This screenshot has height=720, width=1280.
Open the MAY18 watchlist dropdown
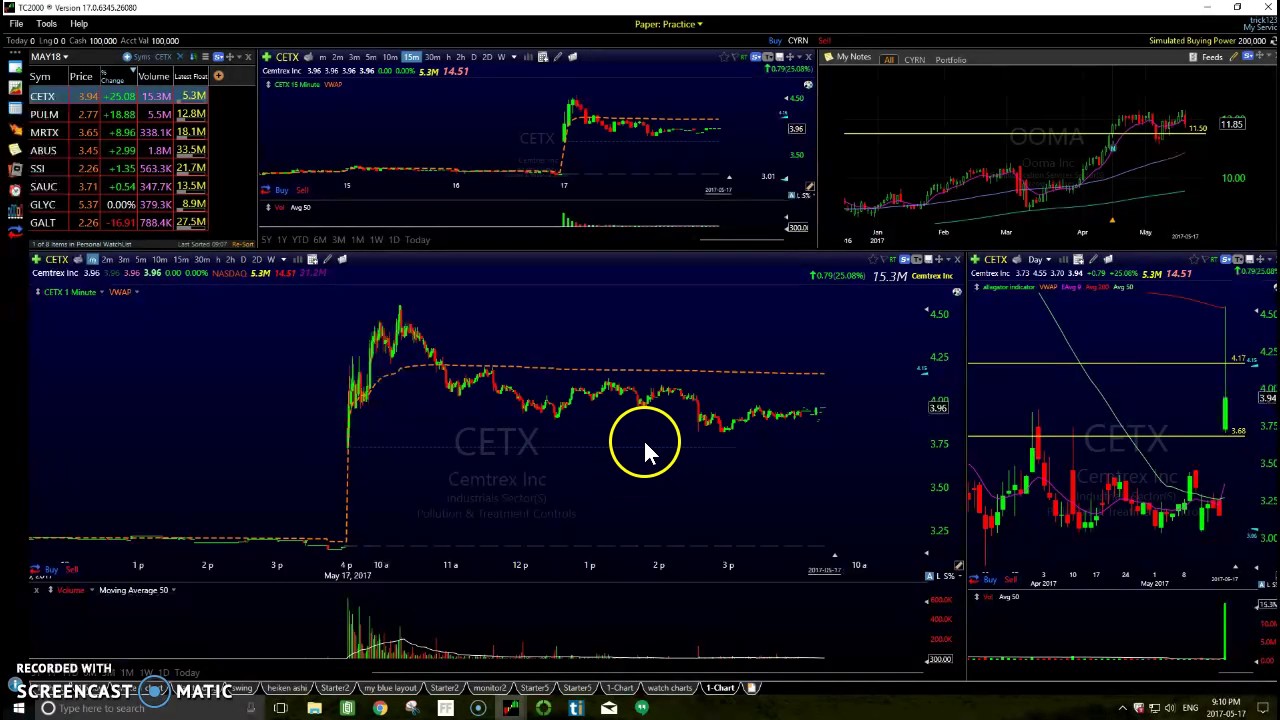coord(48,57)
